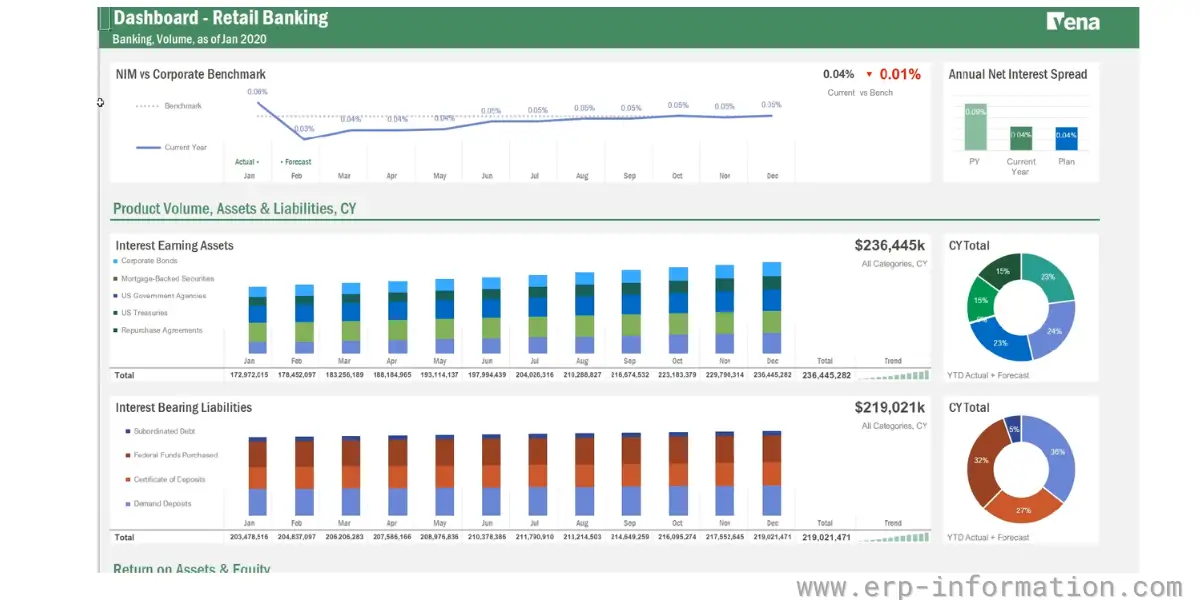This screenshot has width=1200, height=600.
Task: Select the Subordinated Debt legend marker
Action: (x=128, y=431)
